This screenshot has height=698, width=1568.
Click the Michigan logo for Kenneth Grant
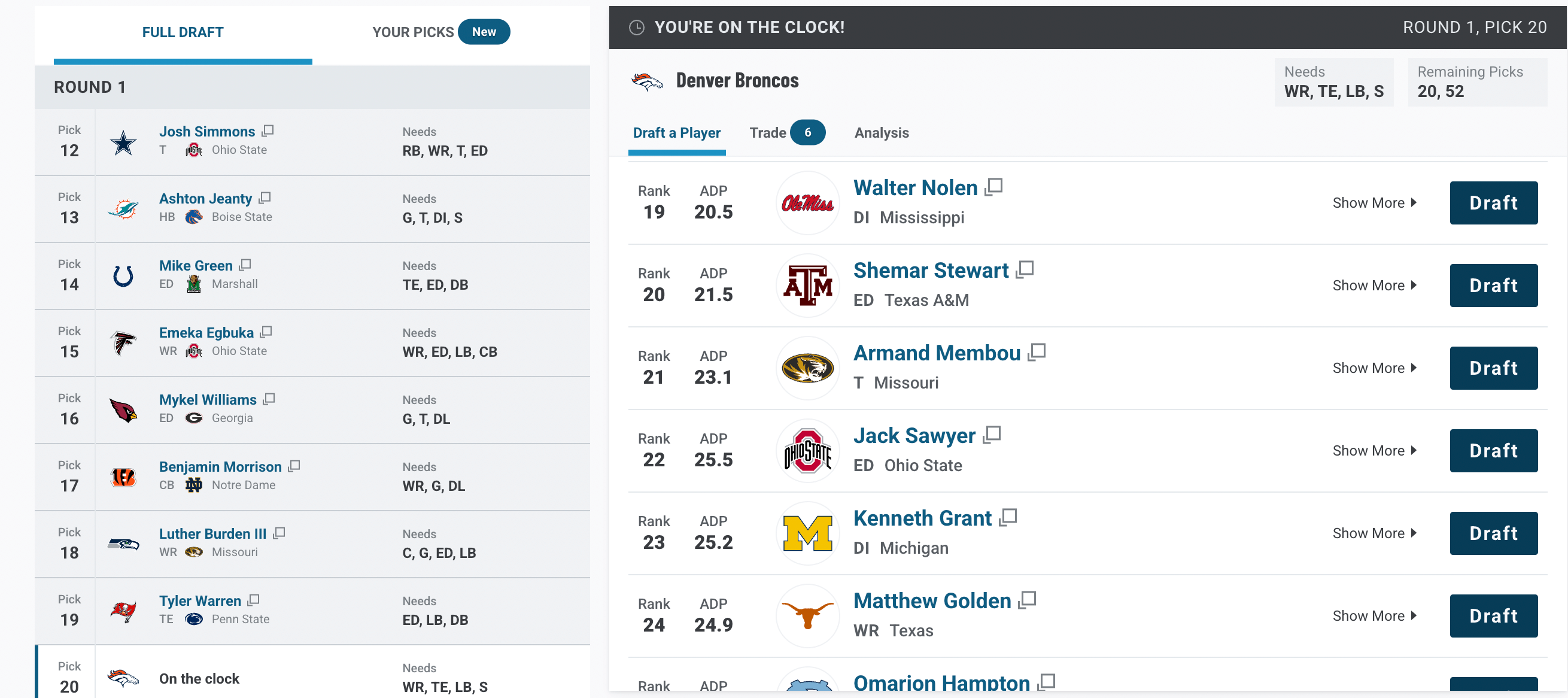pos(807,533)
